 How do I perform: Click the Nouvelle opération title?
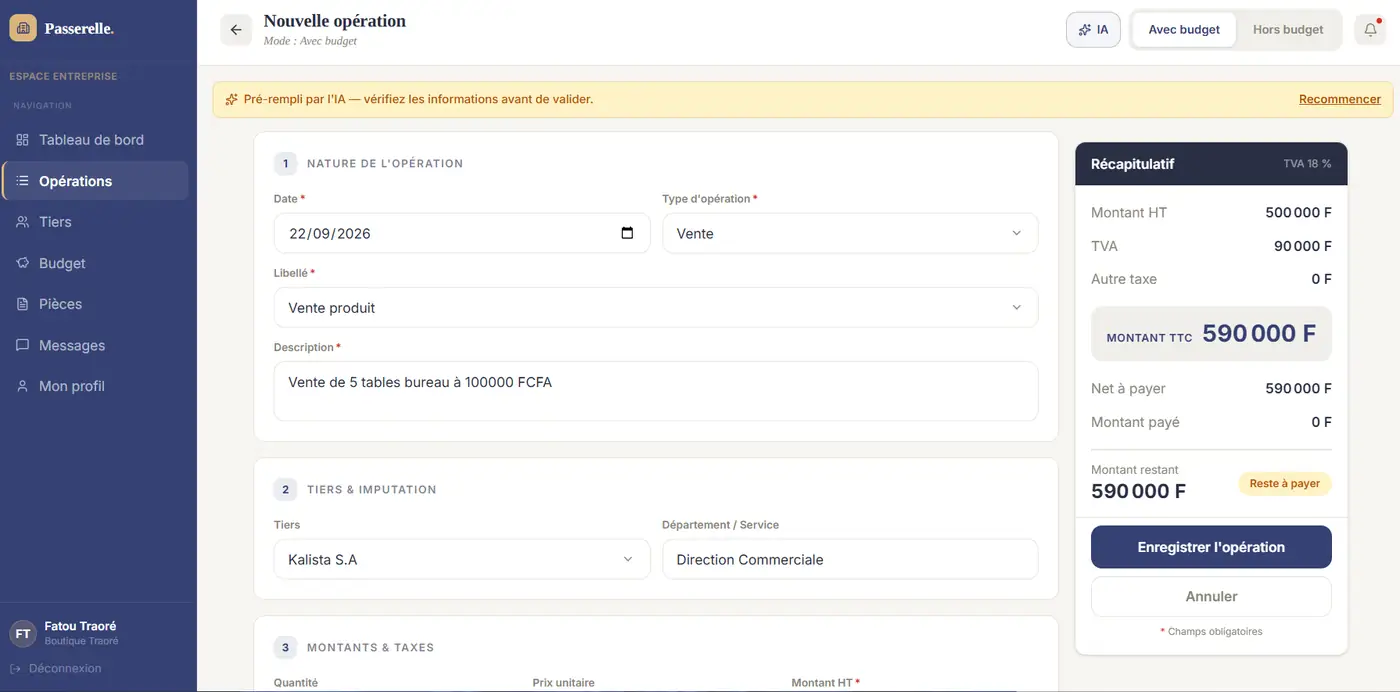pyautogui.click(x=335, y=21)
